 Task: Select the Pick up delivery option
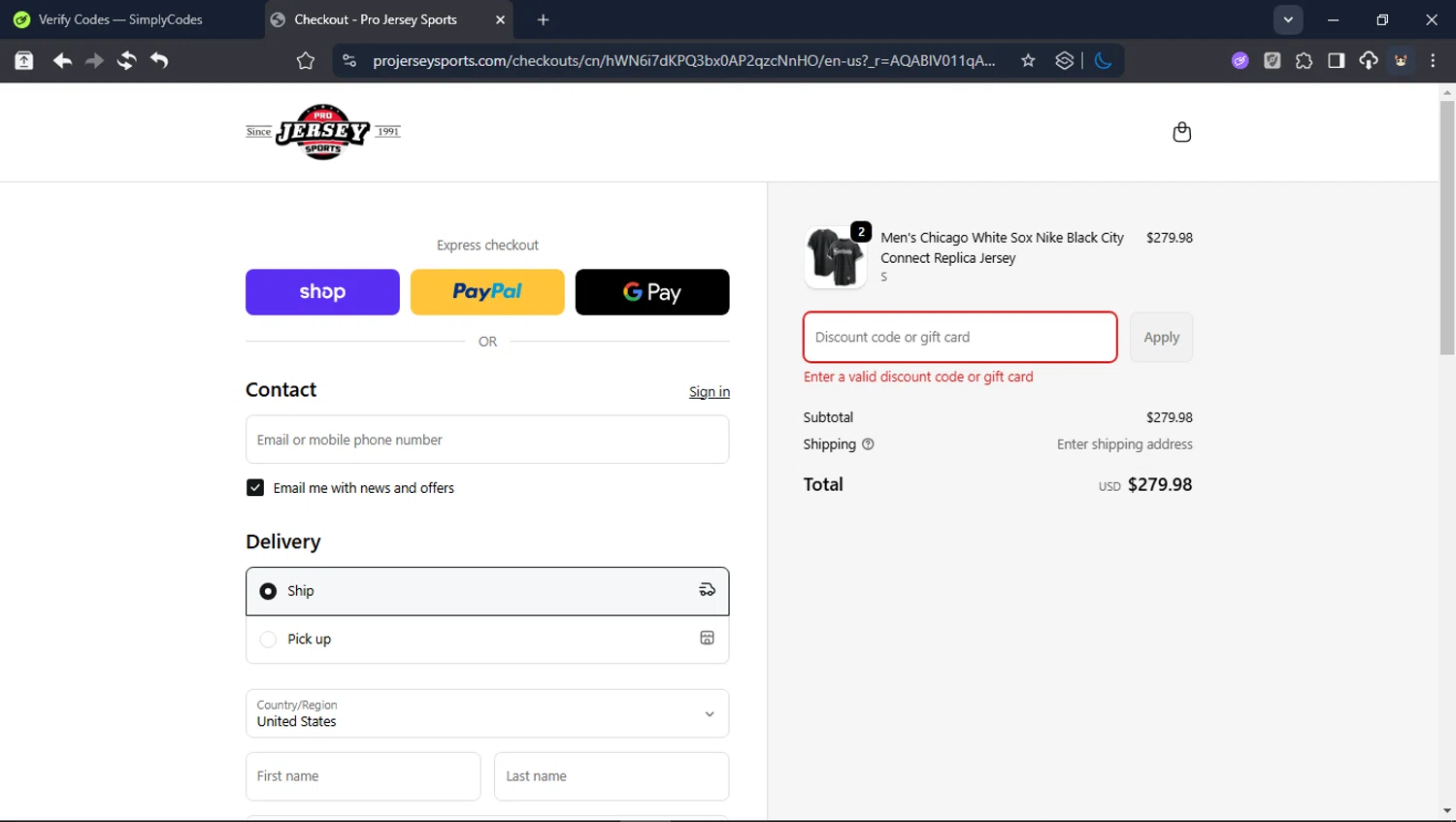(x=487, y=639)
